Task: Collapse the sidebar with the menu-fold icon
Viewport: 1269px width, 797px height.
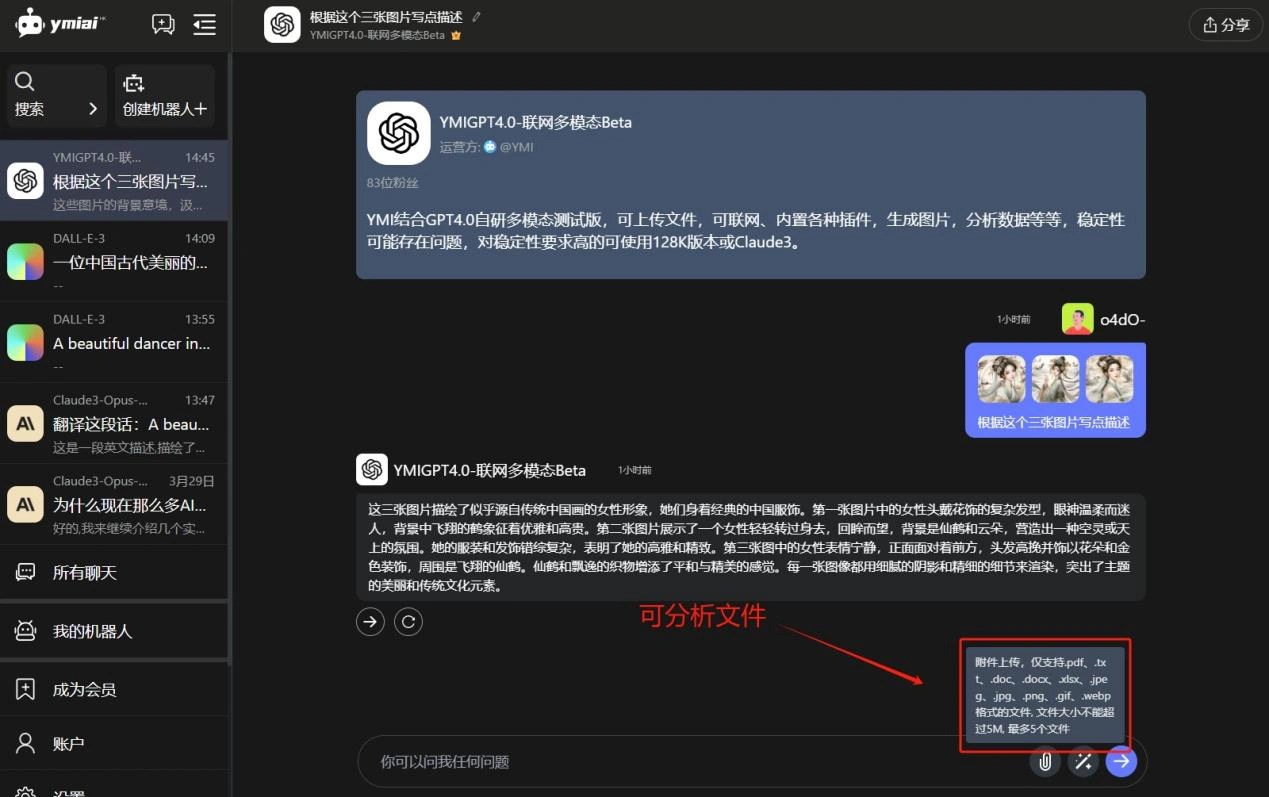Action: click(x=205, y=24)
